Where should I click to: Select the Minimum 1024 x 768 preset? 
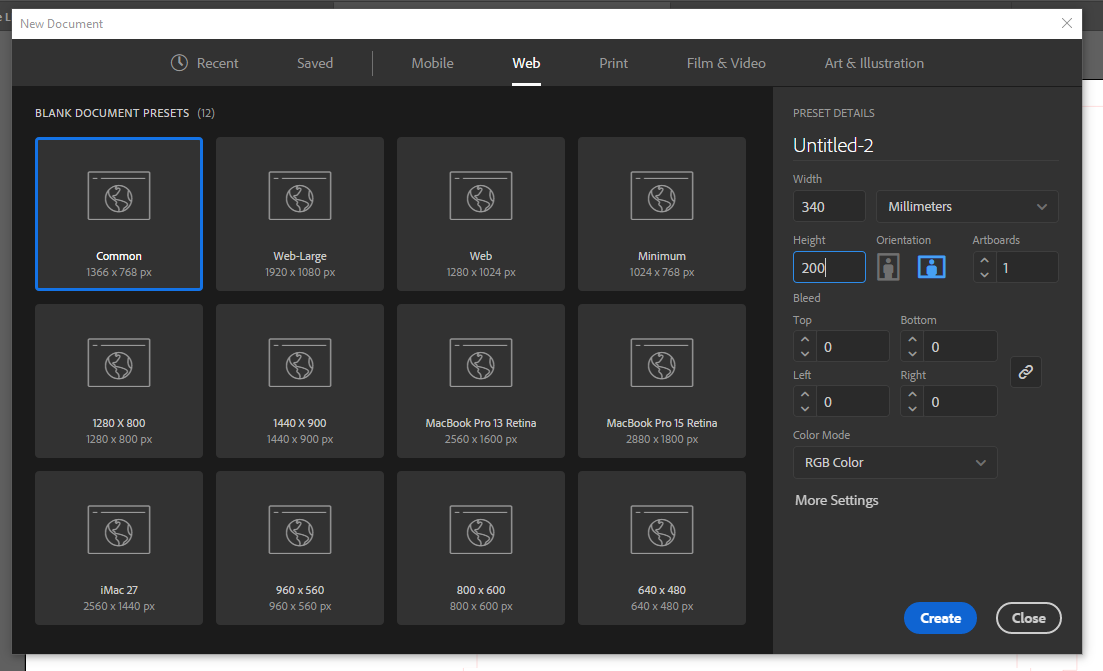point(662,214)
